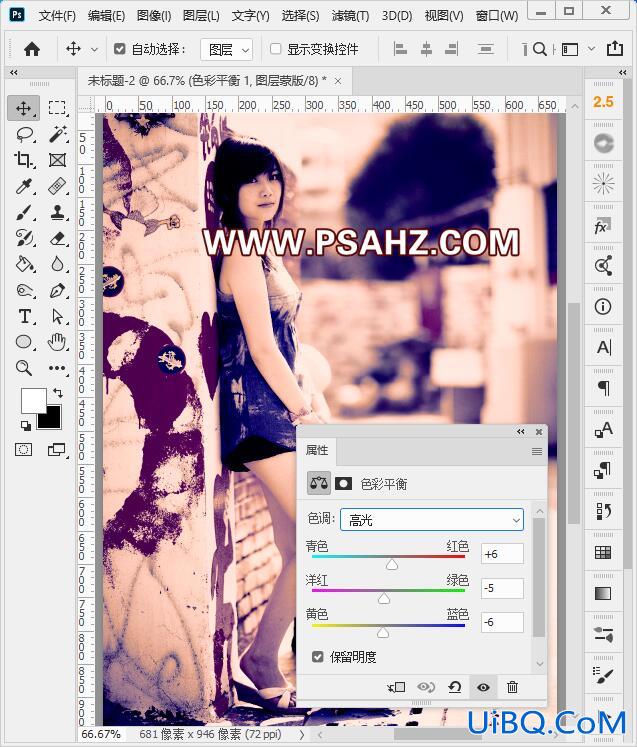Select the Dodge tool
Screen dimensions: 637x747
pyautogui.click(x=24, y=290)
